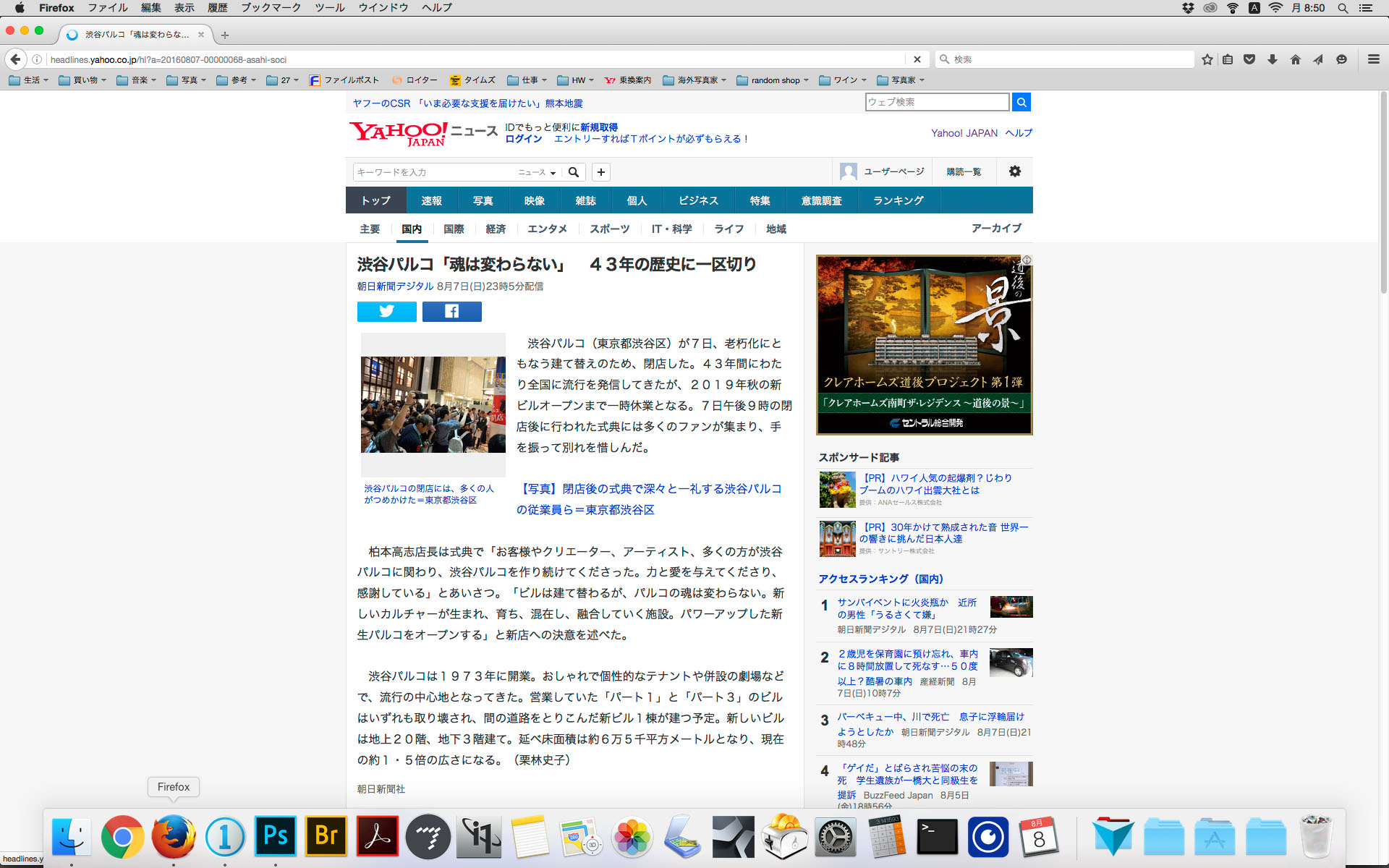Open the ブックマーク menu in menu bar
This screenshot has width=1389, height=868.
click(x=271, y=8)
